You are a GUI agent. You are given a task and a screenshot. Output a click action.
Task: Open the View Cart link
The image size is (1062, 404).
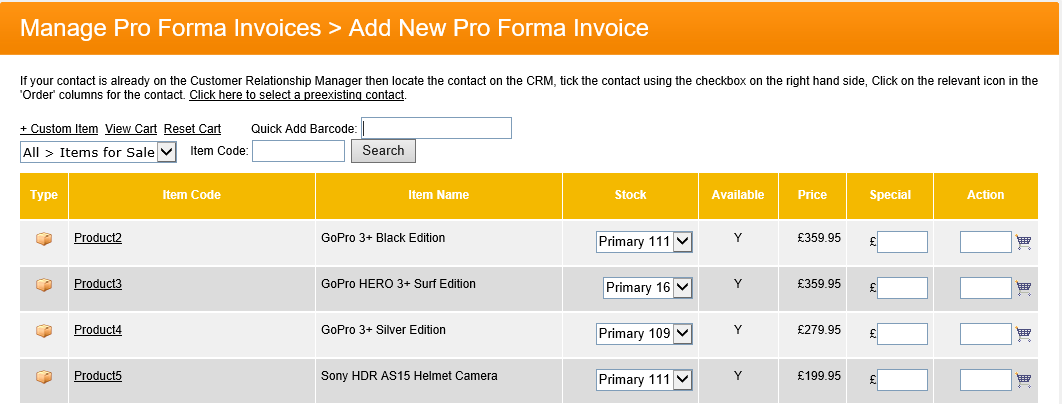[131, 129]
